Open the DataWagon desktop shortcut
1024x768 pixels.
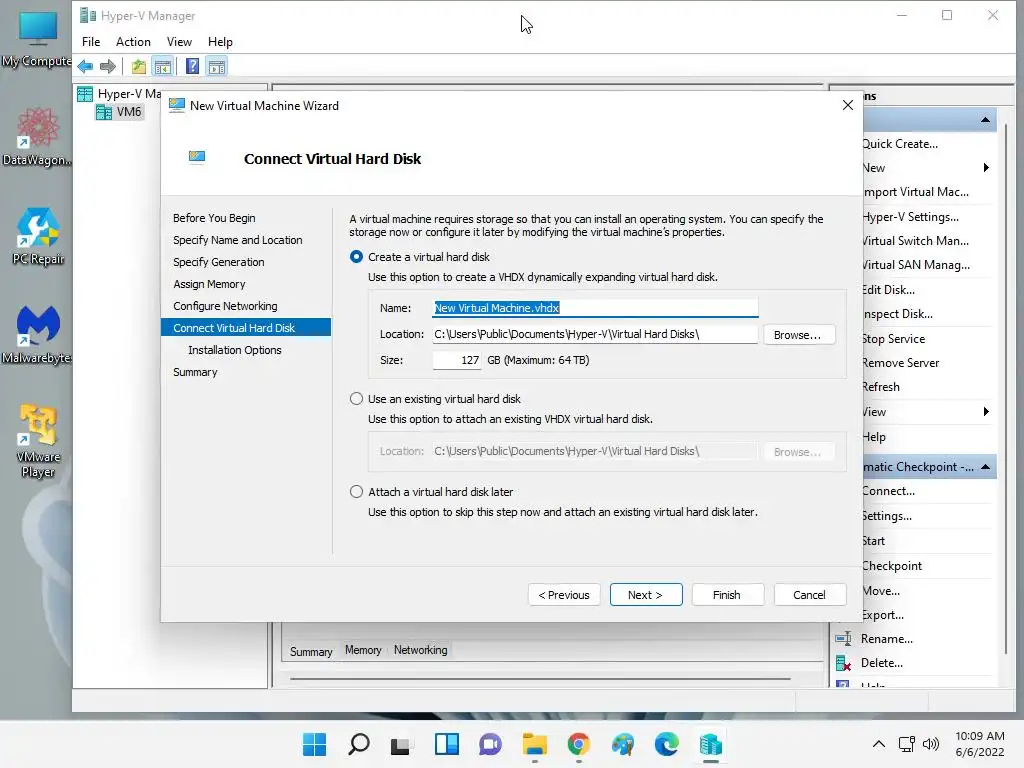click(37, 138)
